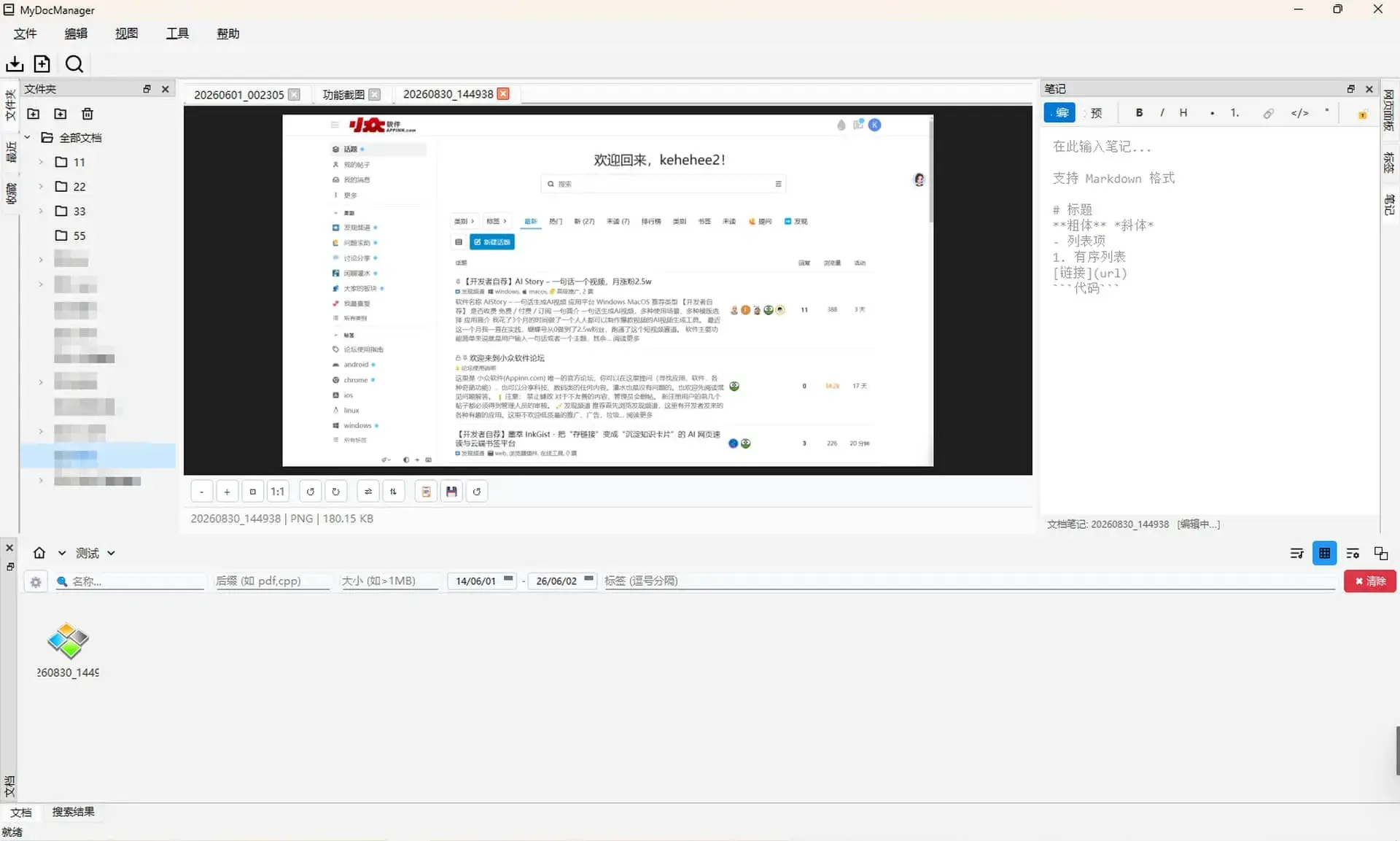The image size is (1400, 841).
Task: Close the 20260830_144938 tab
Action: tap(503, 94)
